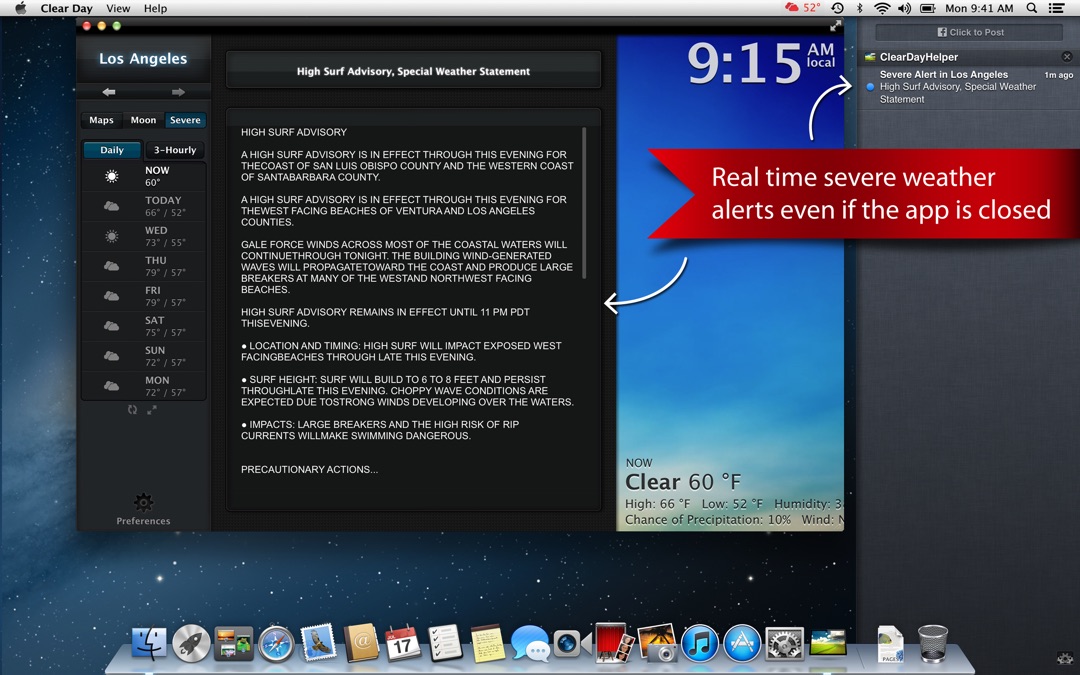Open App Store in the Dock

coord(742,644)
